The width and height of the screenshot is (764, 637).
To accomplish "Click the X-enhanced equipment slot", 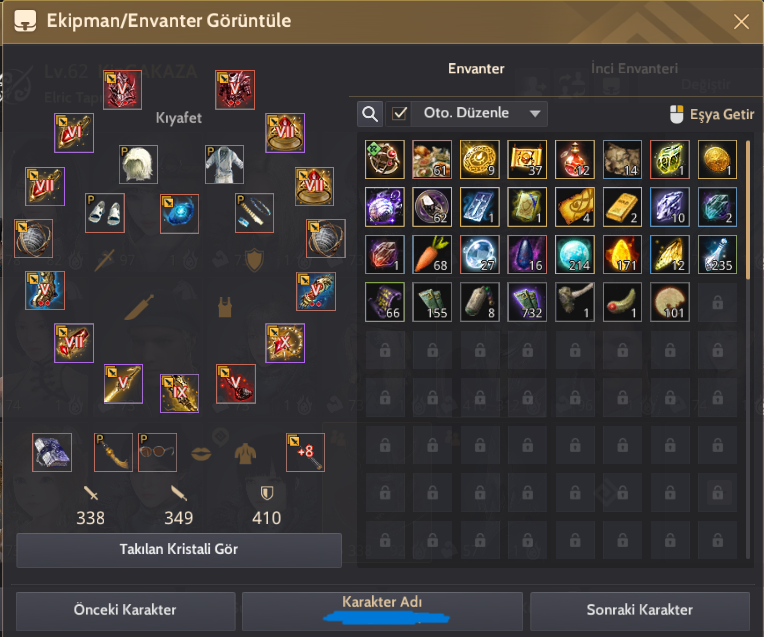I will pos(285,343).
